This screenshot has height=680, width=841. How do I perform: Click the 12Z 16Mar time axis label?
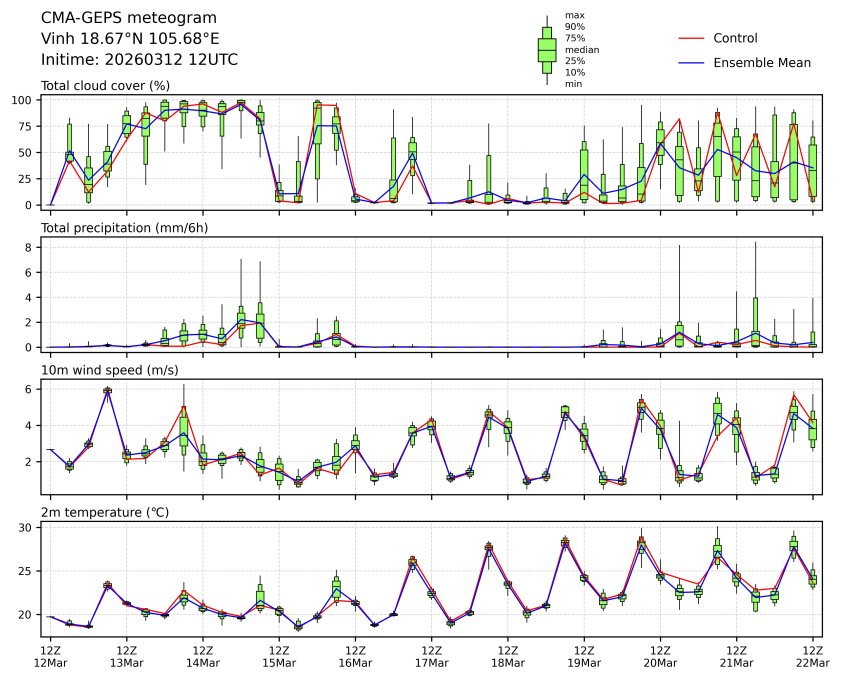(x=355, y=656)
